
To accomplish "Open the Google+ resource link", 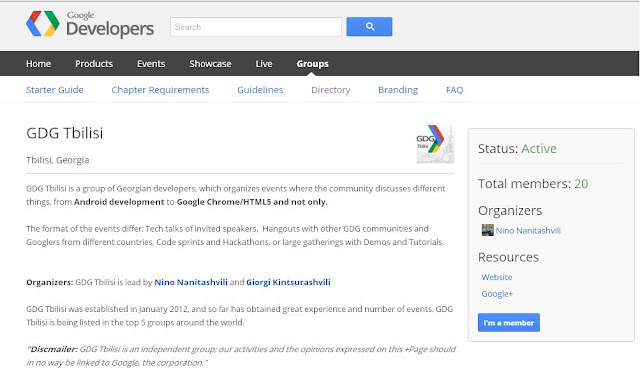I will click(497, 294).
